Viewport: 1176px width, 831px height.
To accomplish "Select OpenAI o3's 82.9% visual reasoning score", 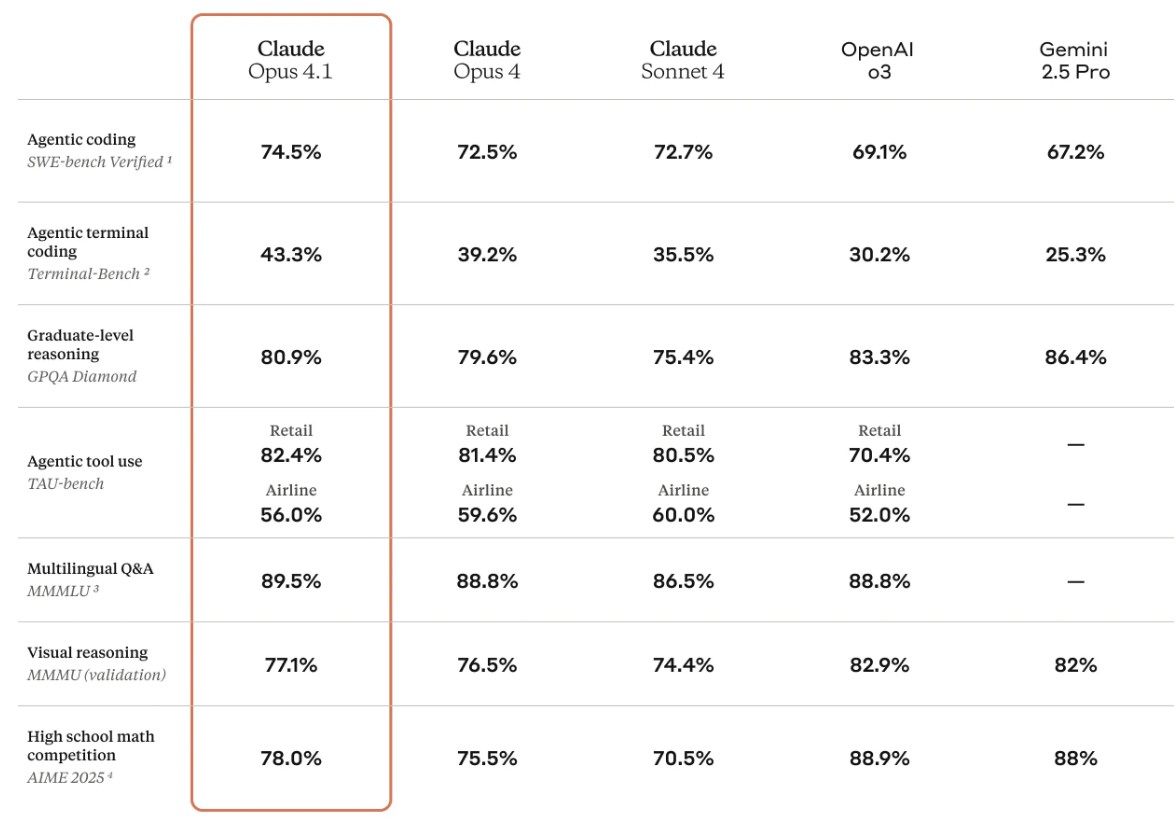I will click(879, 665).
